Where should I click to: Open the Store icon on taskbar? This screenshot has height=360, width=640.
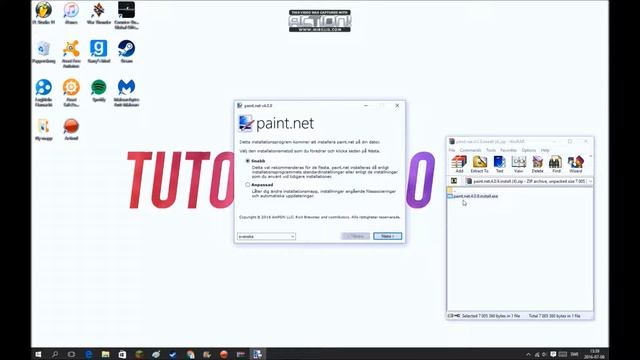tap(122, 354)
